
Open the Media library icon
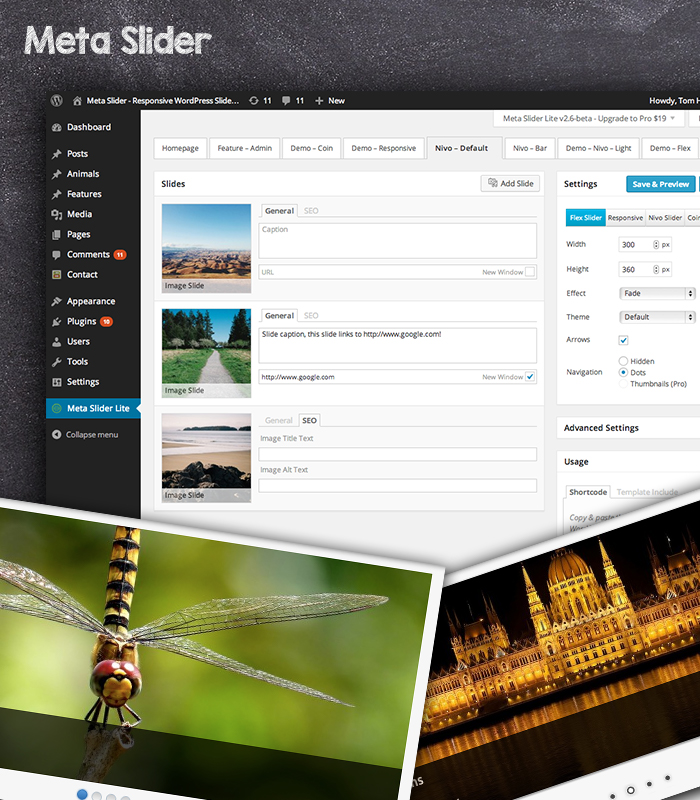[x=57, y=214]
